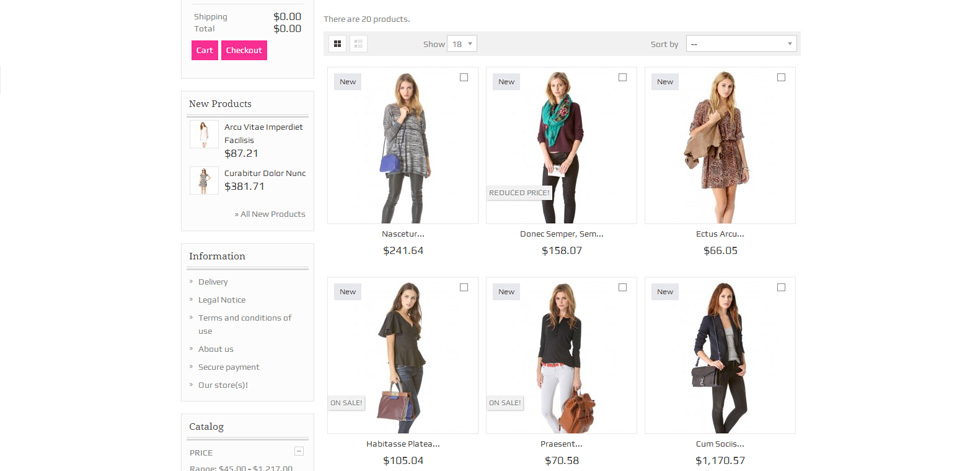Click the pink Checkout button

[x=244, y=51]
